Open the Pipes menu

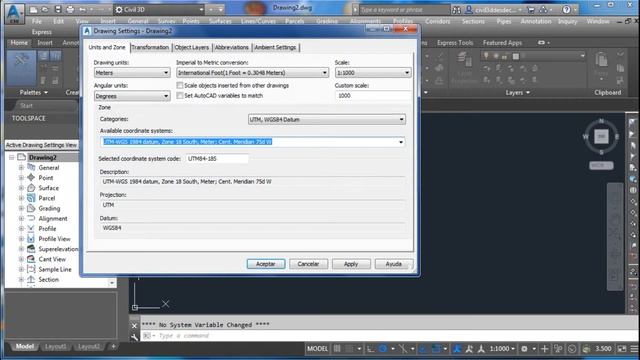tap(504, 21)
